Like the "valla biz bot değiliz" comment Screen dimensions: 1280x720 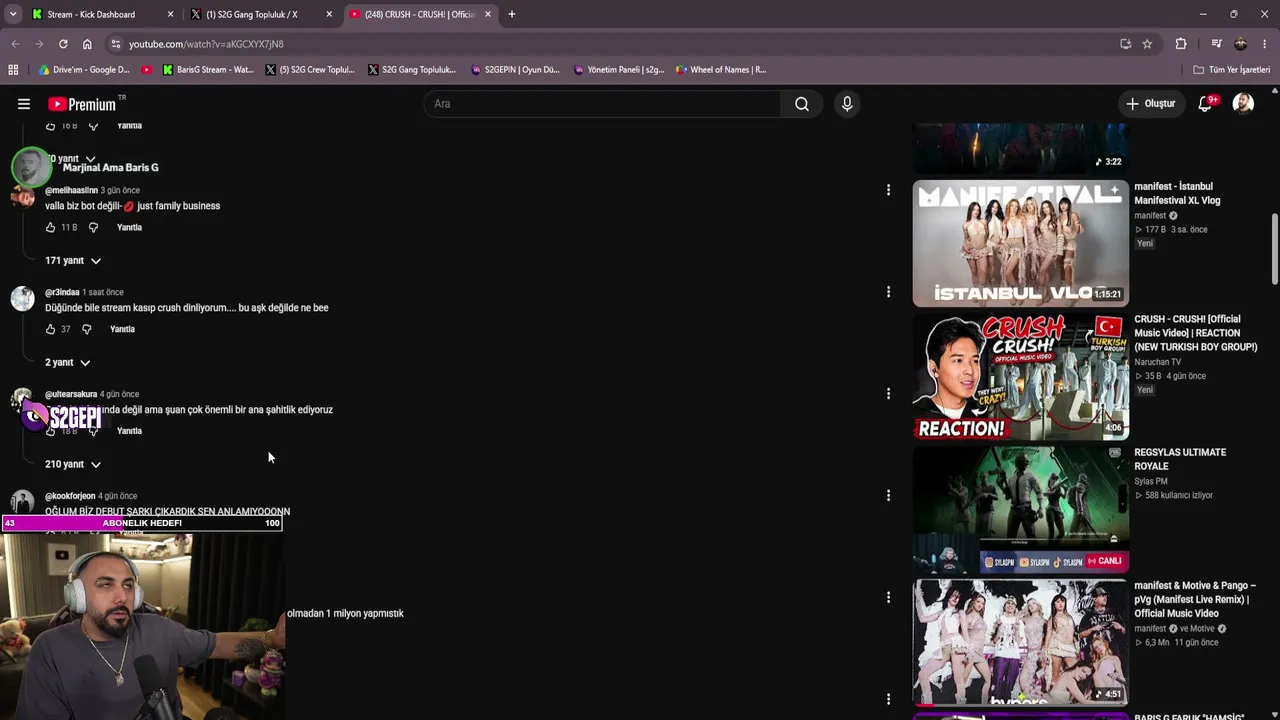[x=50, y=228]
